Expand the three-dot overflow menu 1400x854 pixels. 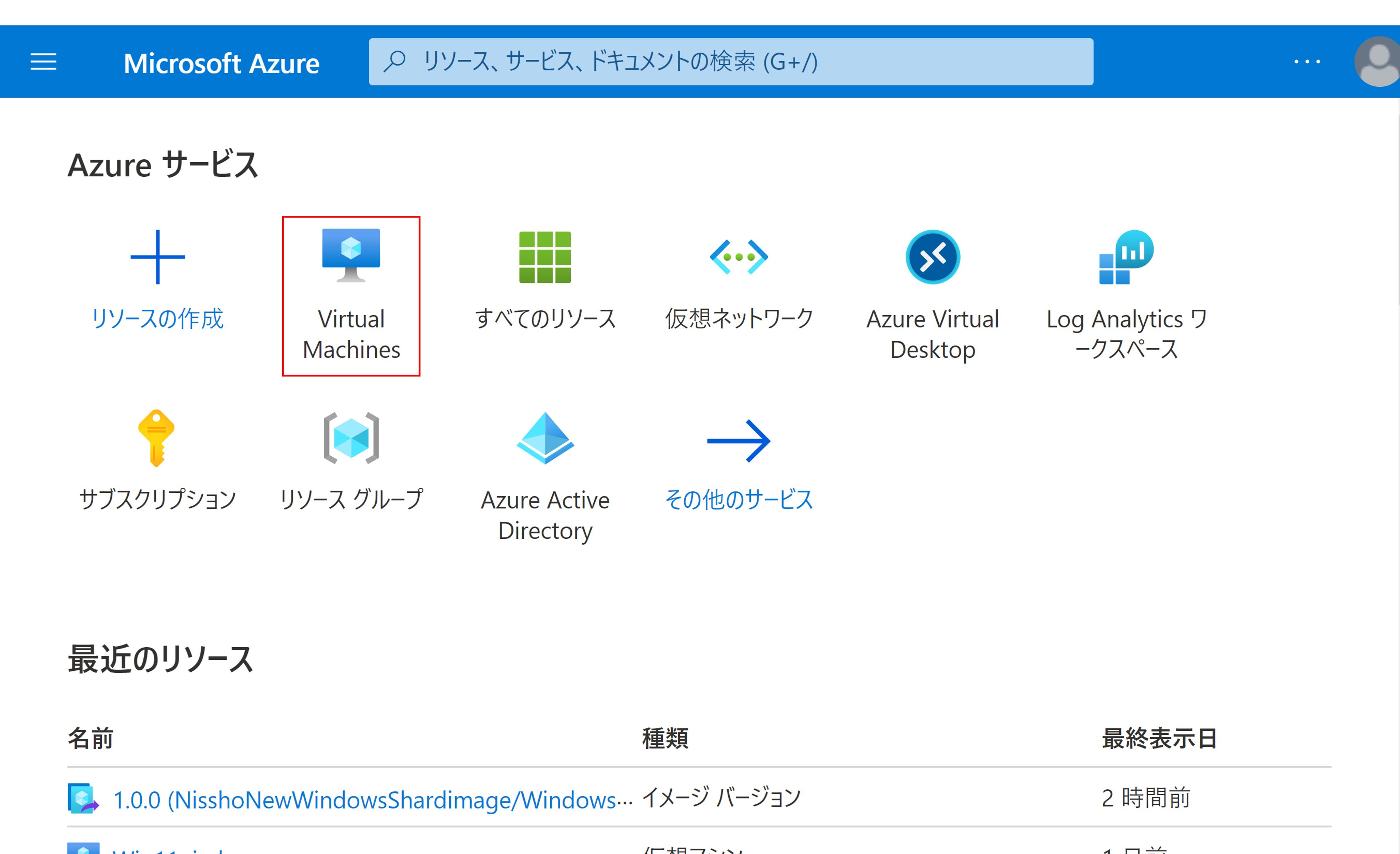tap(1307, 62)
